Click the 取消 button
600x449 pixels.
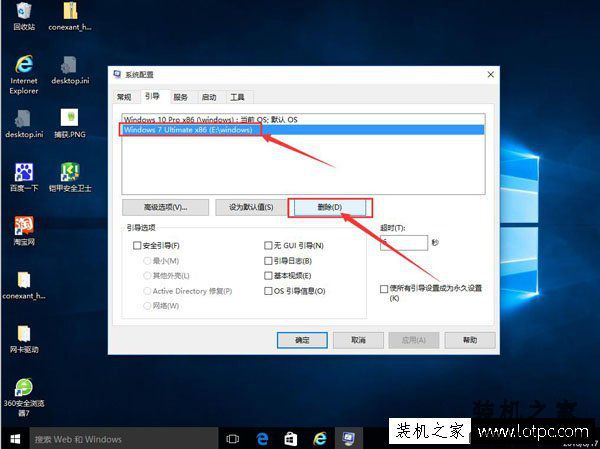tap(358, 340)
